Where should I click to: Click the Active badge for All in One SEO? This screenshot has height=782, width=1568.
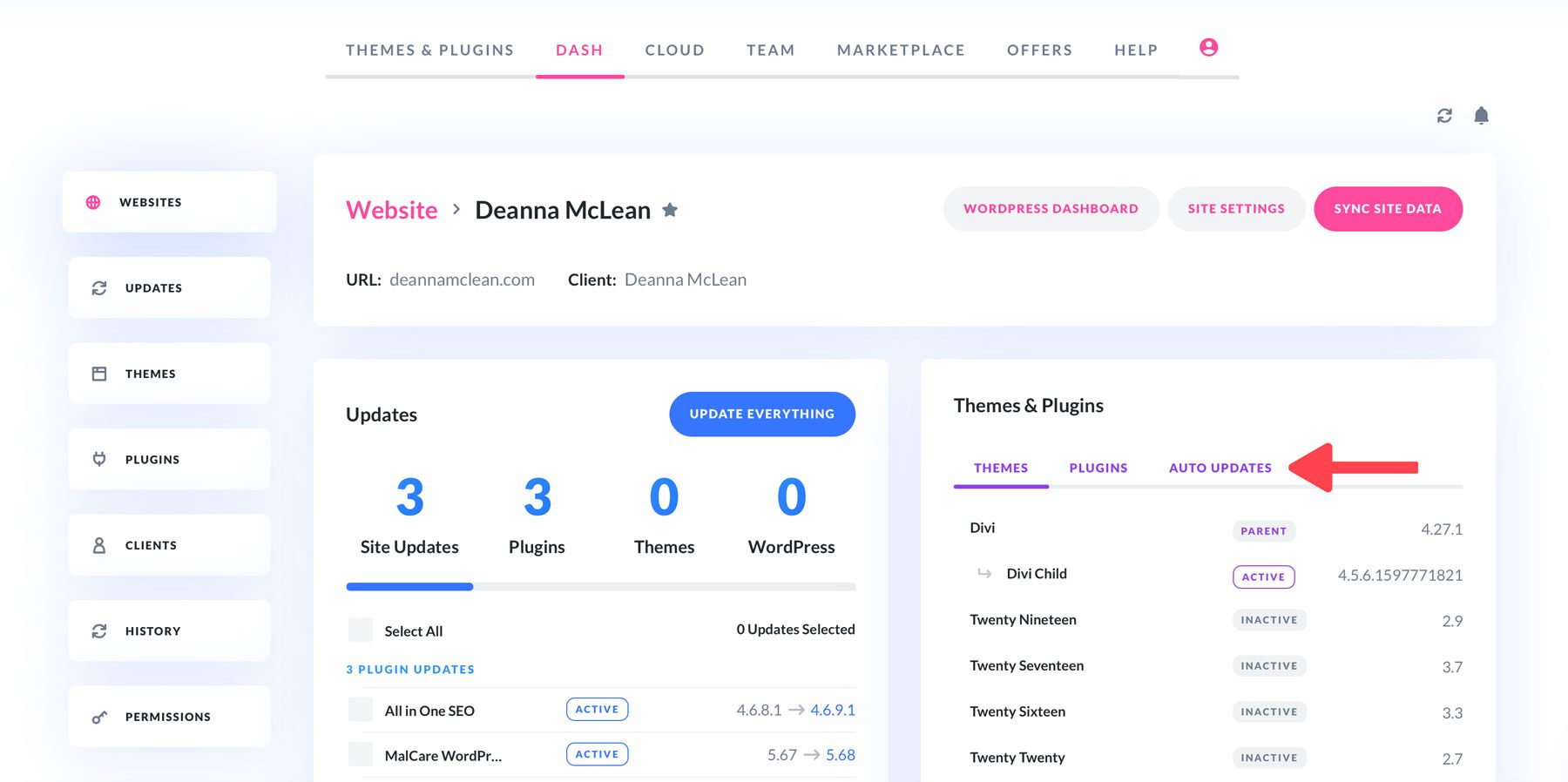pyautogui.click(x=597, y=710)
